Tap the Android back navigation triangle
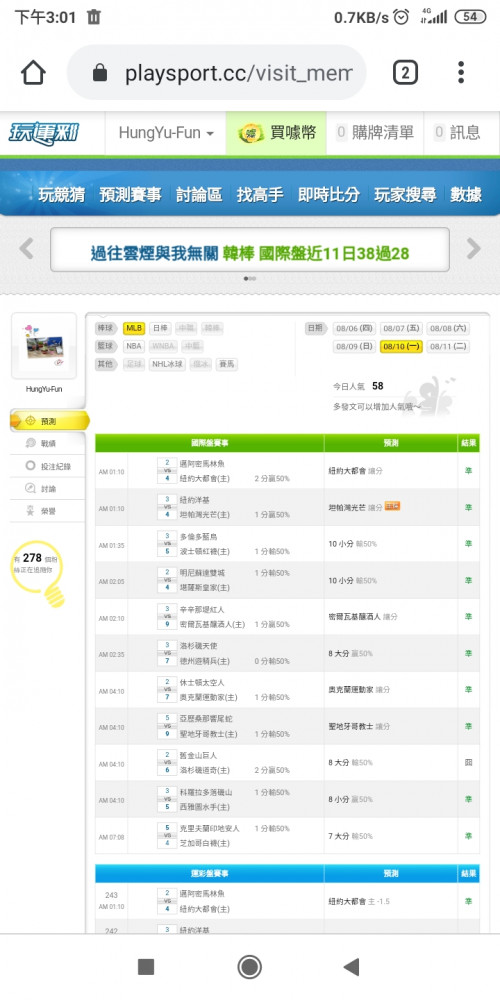This screenshot has width=500, height=1000. 351,967
